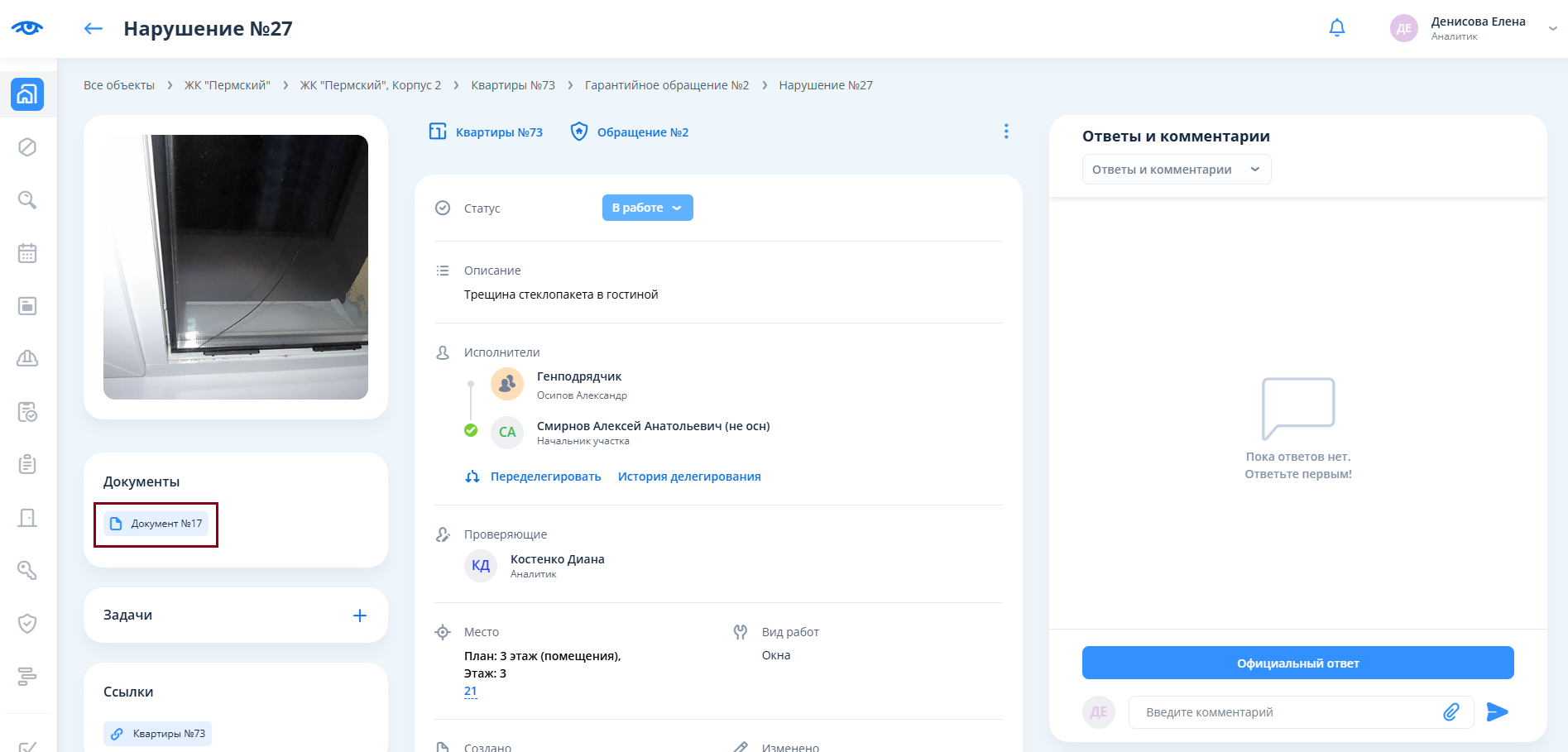Image resolution: width=1568 pixels, height=752 pixels.
Task: Go back with the left arrow
Action: [x=94, y=29]
